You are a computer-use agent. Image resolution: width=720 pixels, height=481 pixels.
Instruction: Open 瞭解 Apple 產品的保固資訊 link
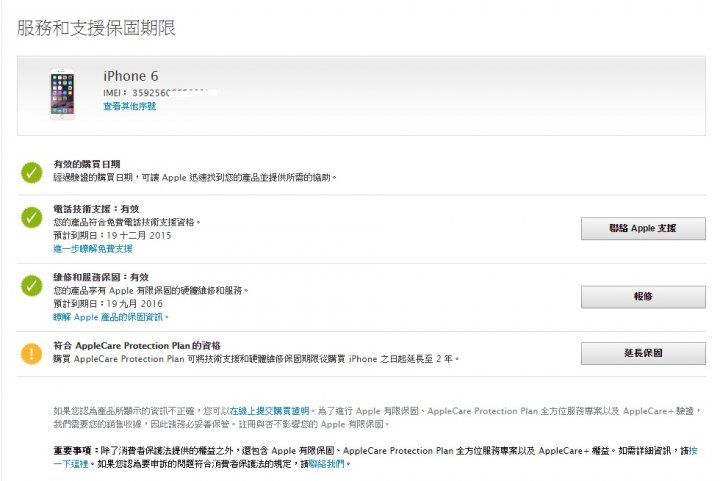tap(111, 317)
